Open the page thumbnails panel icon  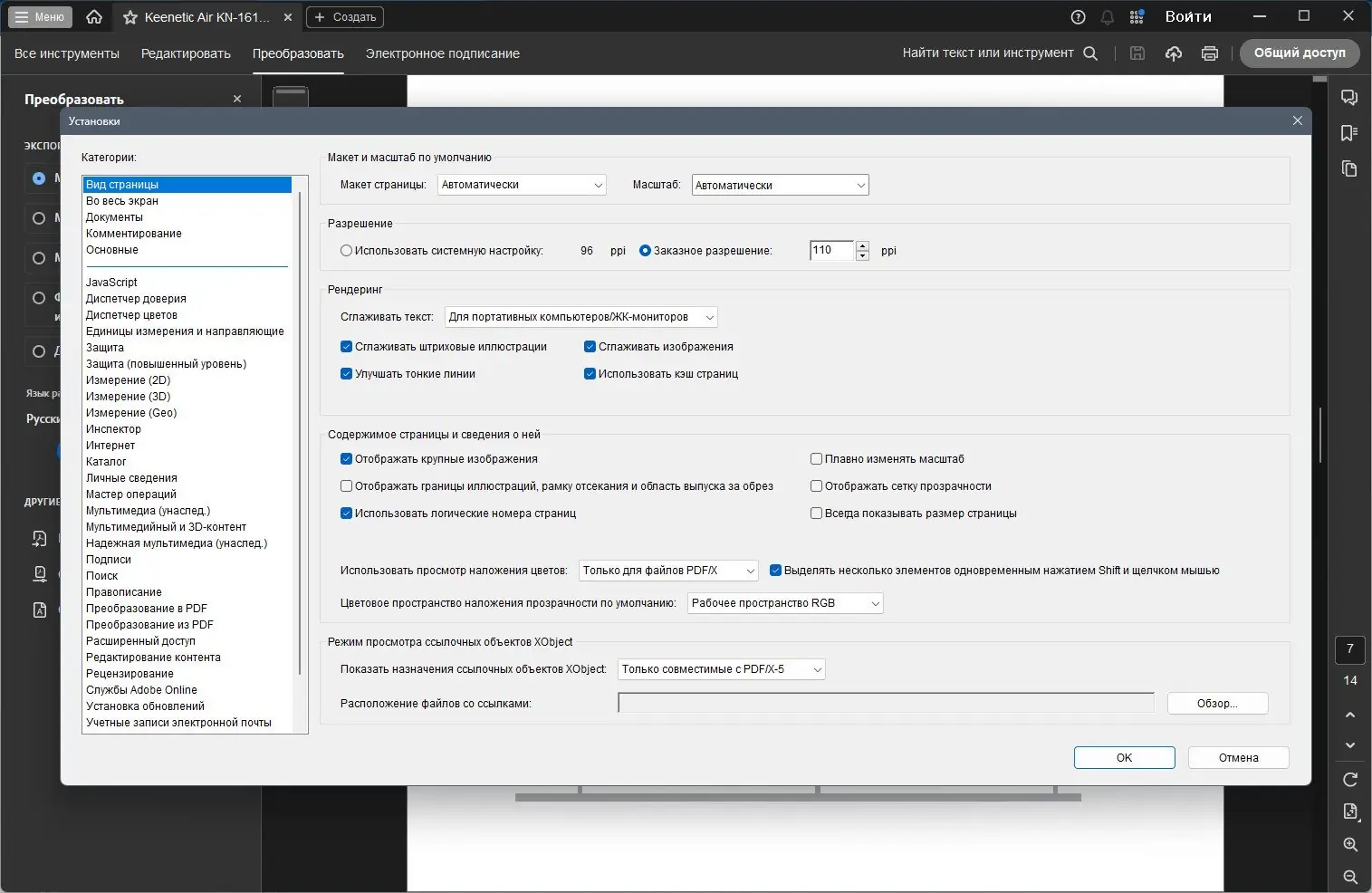(x=1348, y=168)
